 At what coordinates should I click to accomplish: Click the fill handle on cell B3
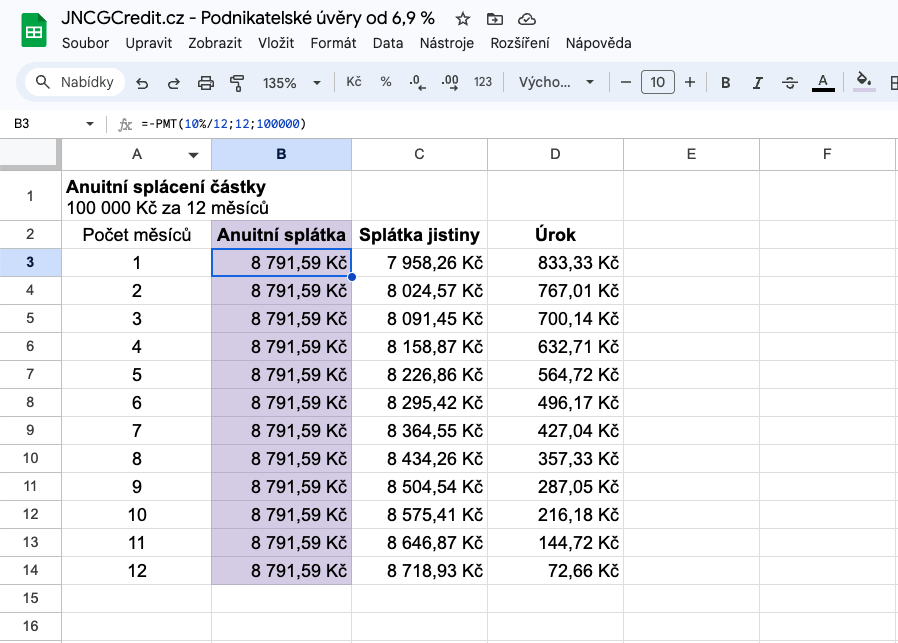[352, 277]
